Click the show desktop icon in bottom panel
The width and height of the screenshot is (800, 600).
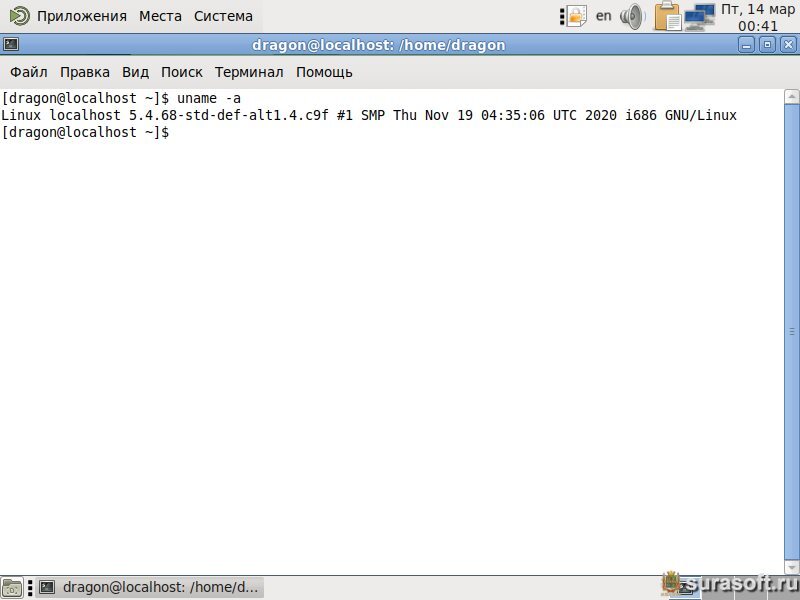[12, 588]
